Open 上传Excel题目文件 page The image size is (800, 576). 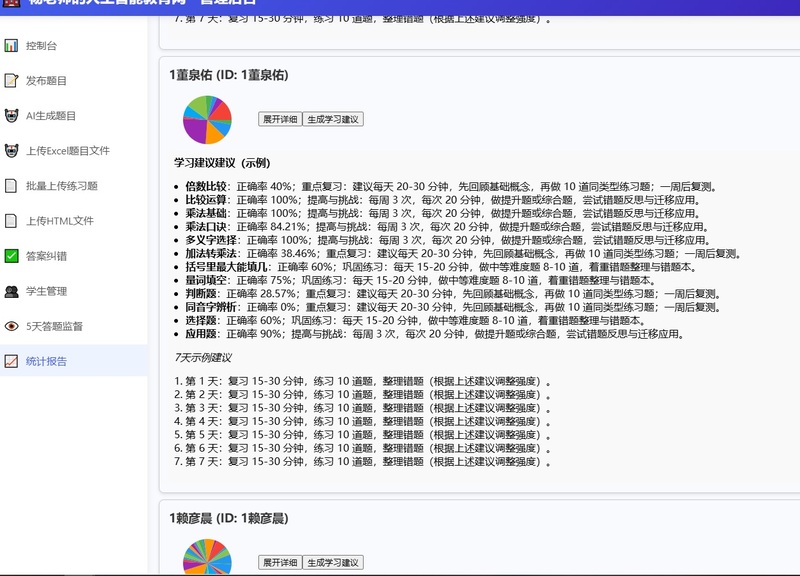74,151
